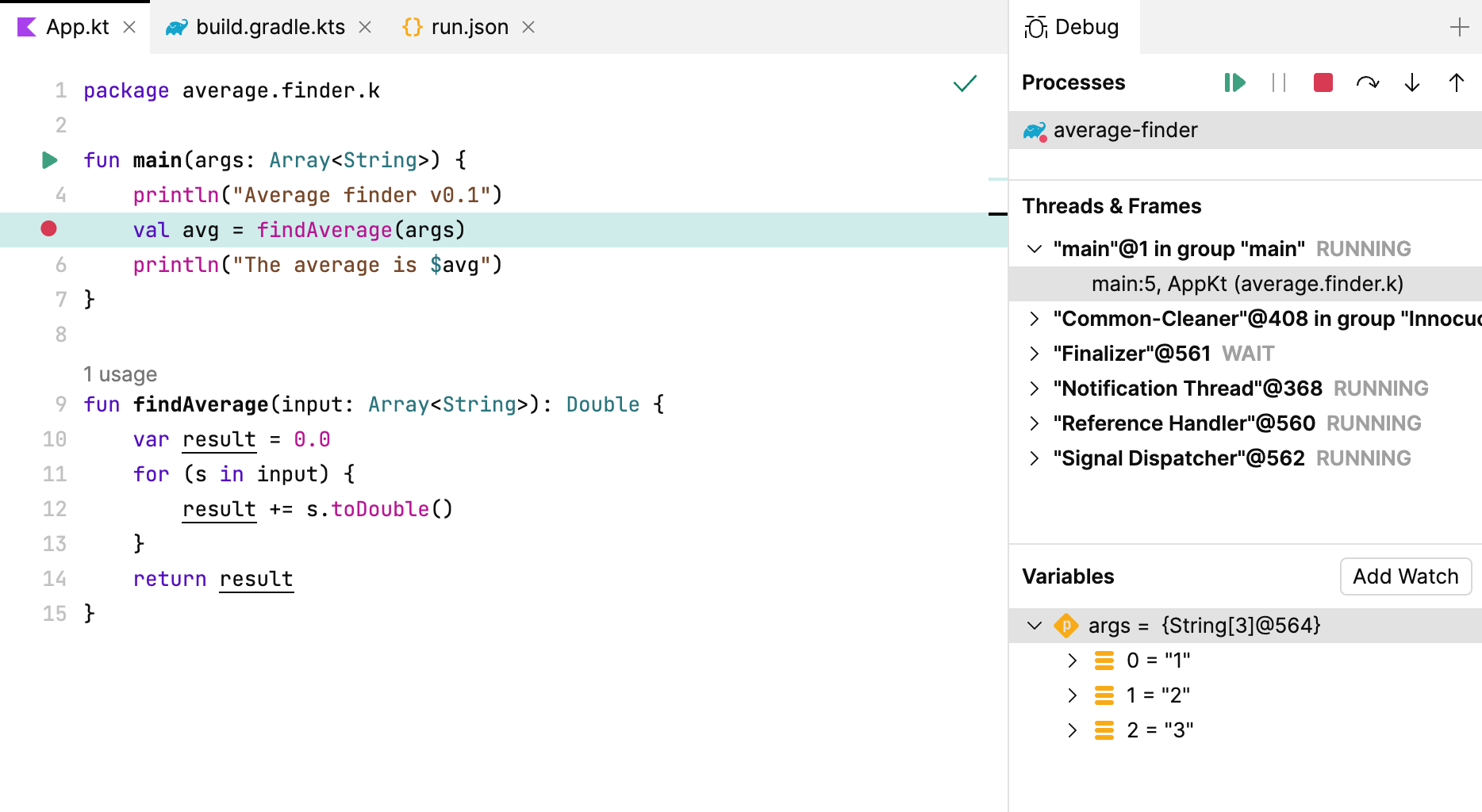The width and height of the screenshot is (1482, 812).
Task: Click the inspection checkmark above the editor
Action: tap(965, 83)
